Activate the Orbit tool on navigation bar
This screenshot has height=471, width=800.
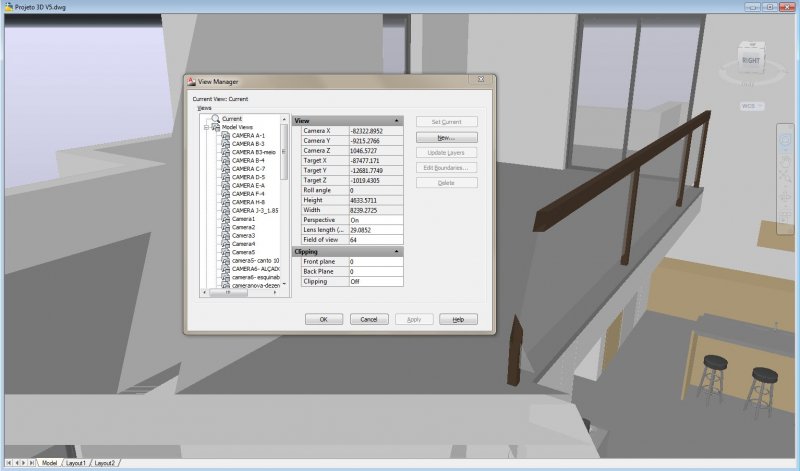[785, 196]
